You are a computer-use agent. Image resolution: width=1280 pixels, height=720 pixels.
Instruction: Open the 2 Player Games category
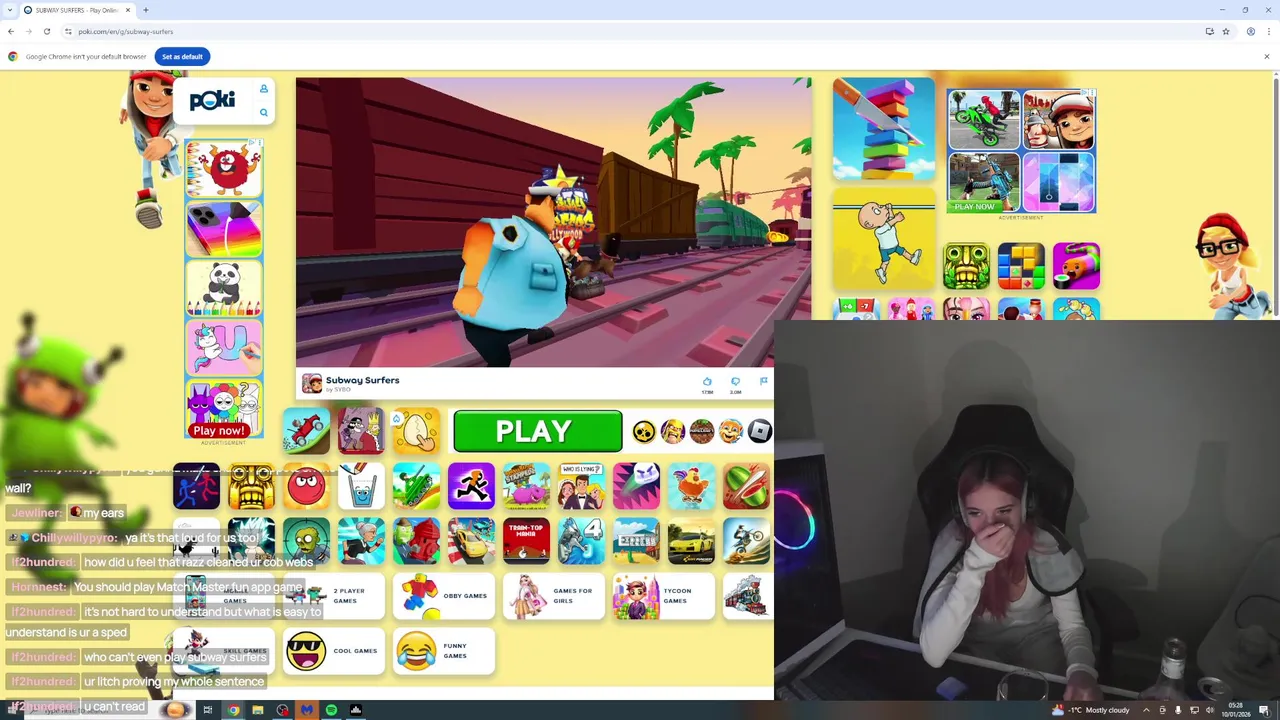point(334,596)
